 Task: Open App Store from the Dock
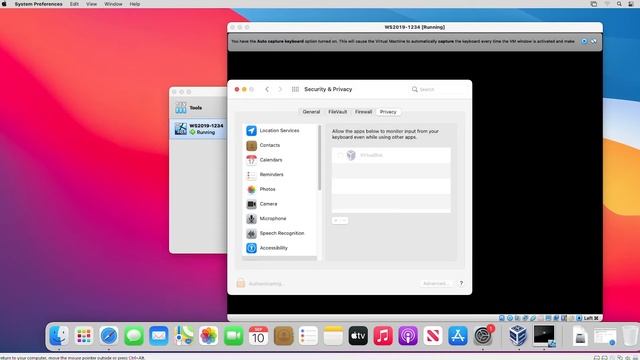pyautogui.click(x=458, y=336)
